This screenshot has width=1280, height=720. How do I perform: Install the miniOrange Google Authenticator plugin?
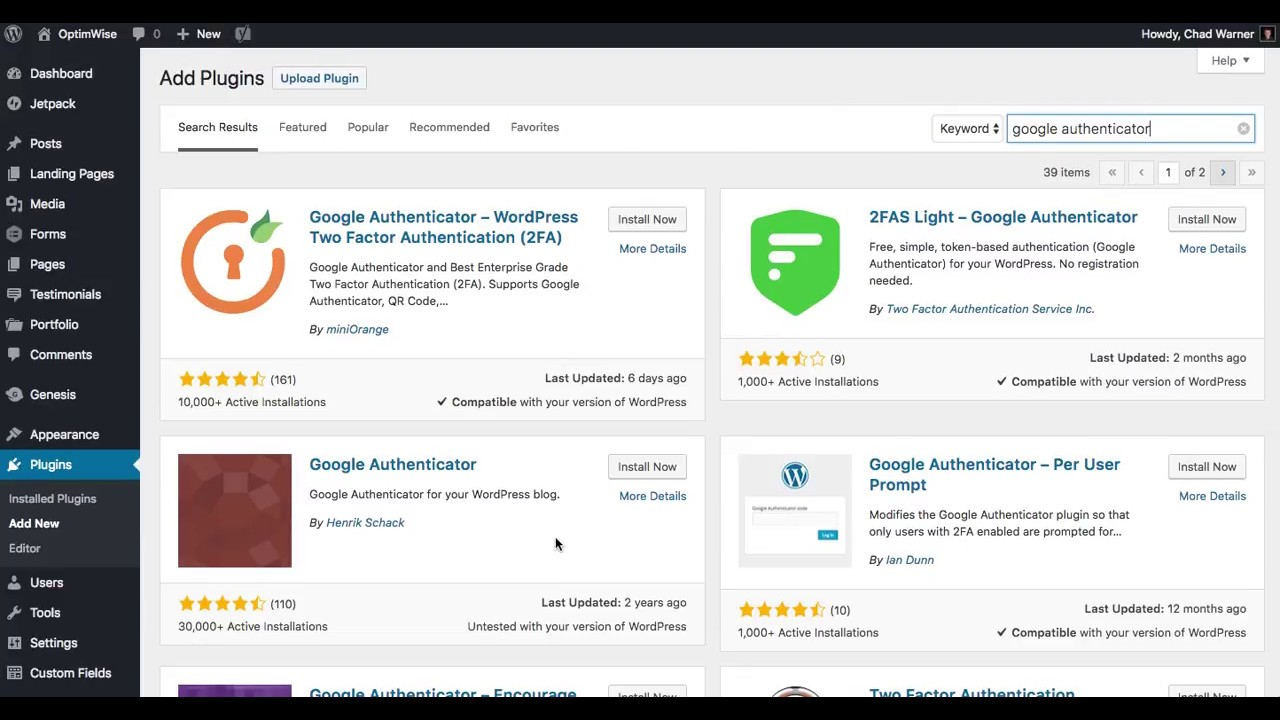point(647,219)
